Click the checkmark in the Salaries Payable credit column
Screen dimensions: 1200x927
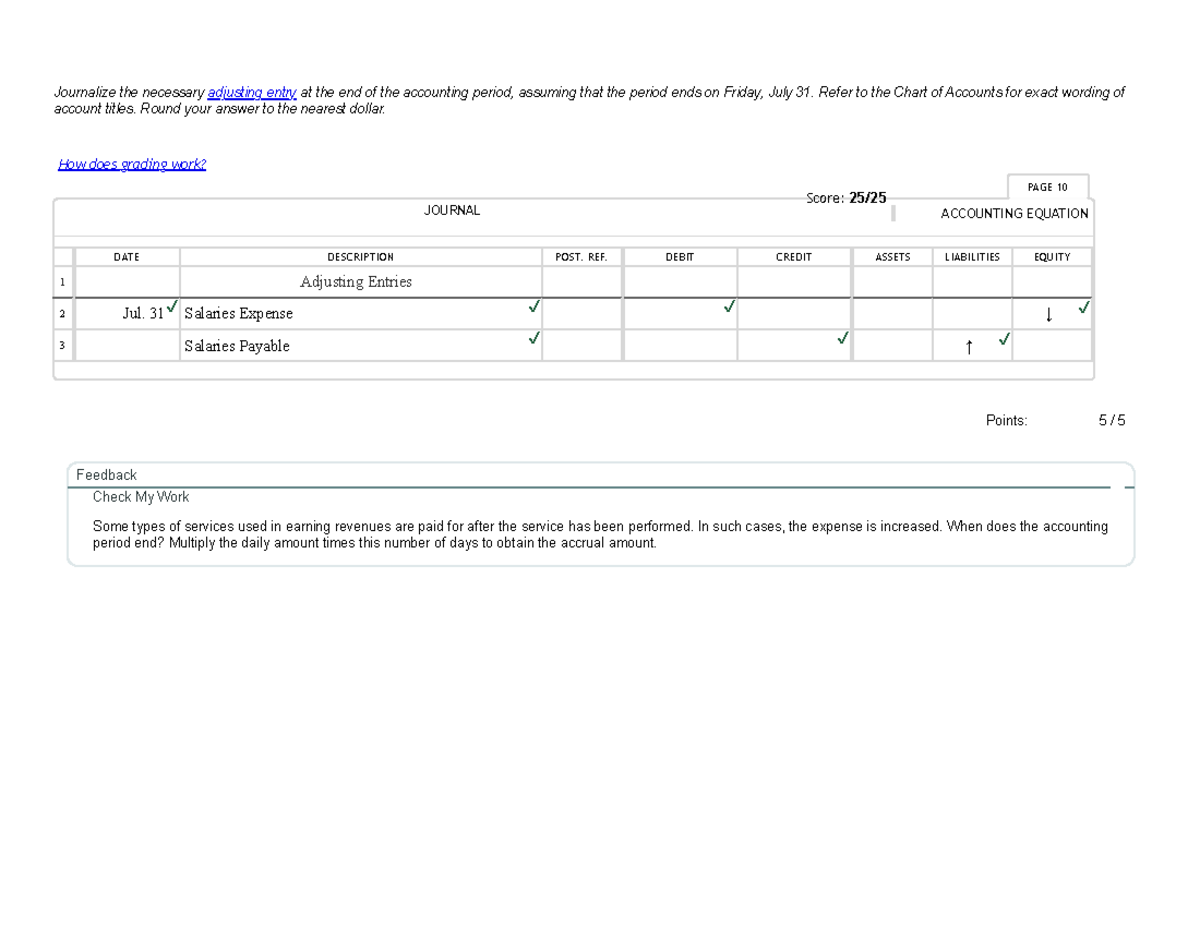click(841, 341)
